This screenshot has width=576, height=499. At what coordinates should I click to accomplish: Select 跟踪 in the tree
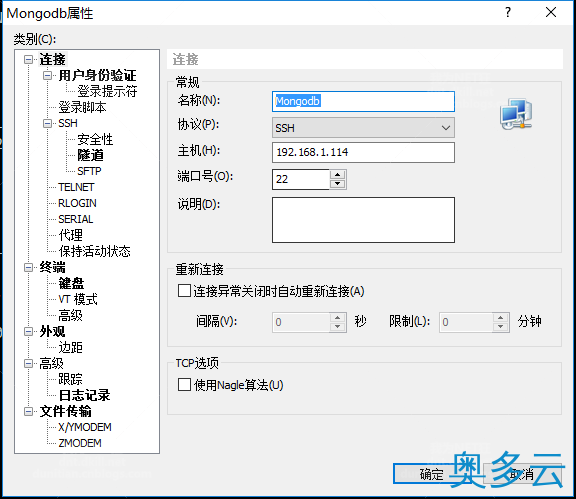[x=71, y=379]
